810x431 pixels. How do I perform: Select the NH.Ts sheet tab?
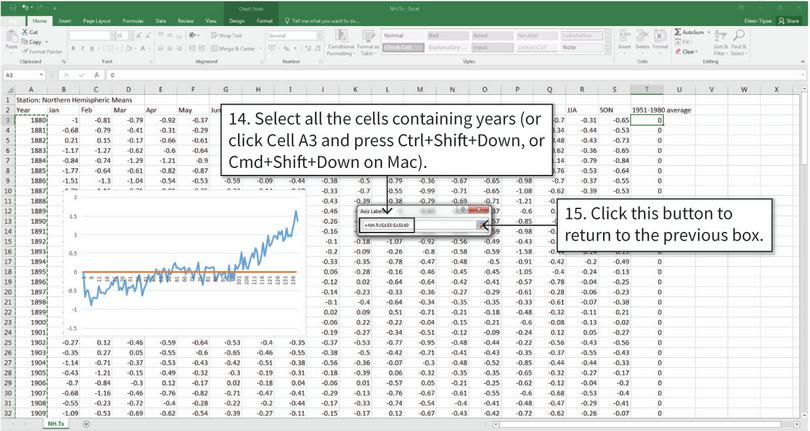pos(56,424)
